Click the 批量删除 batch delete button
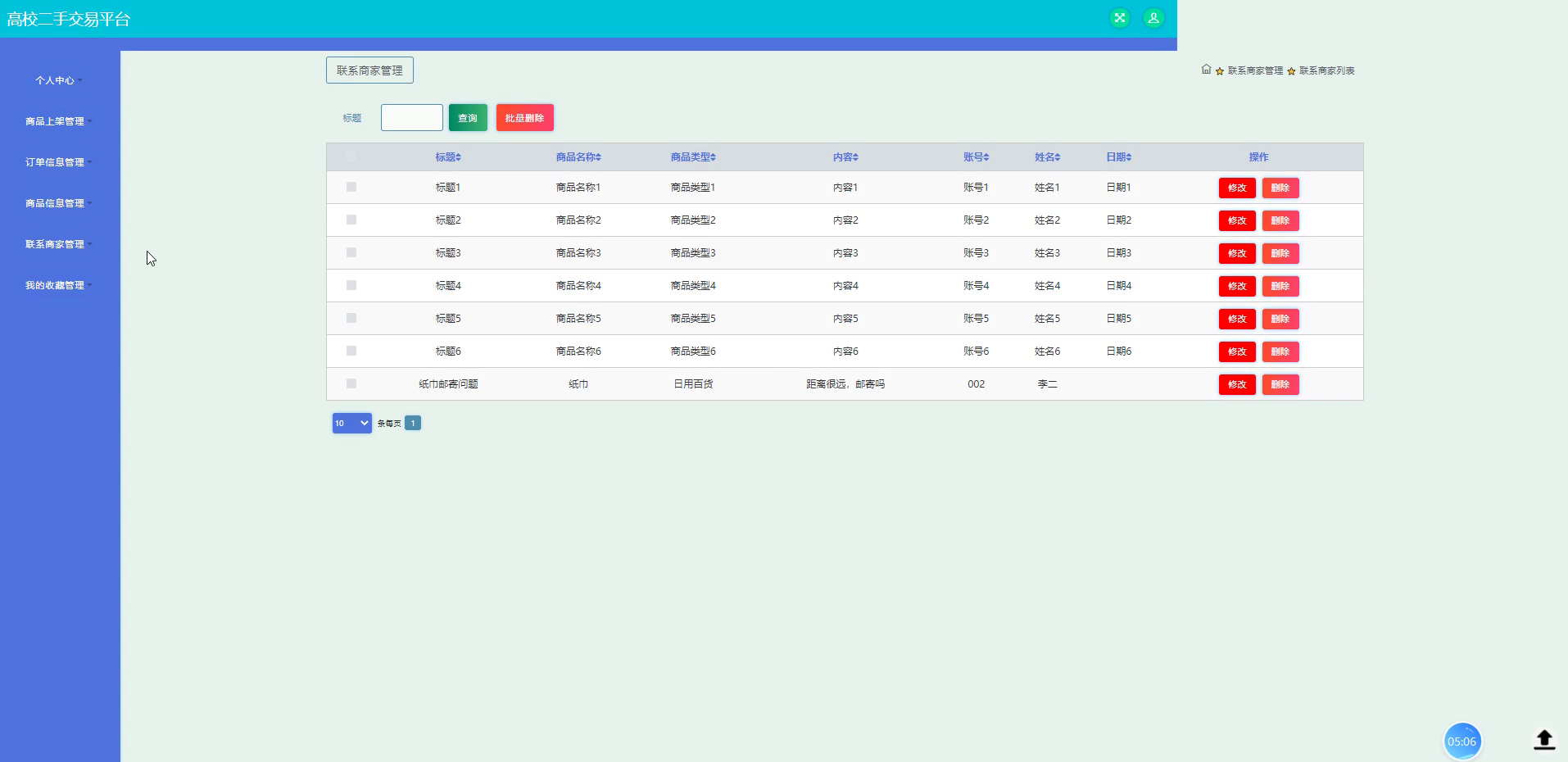1568x762 pixels. click(x=524, y=118)
